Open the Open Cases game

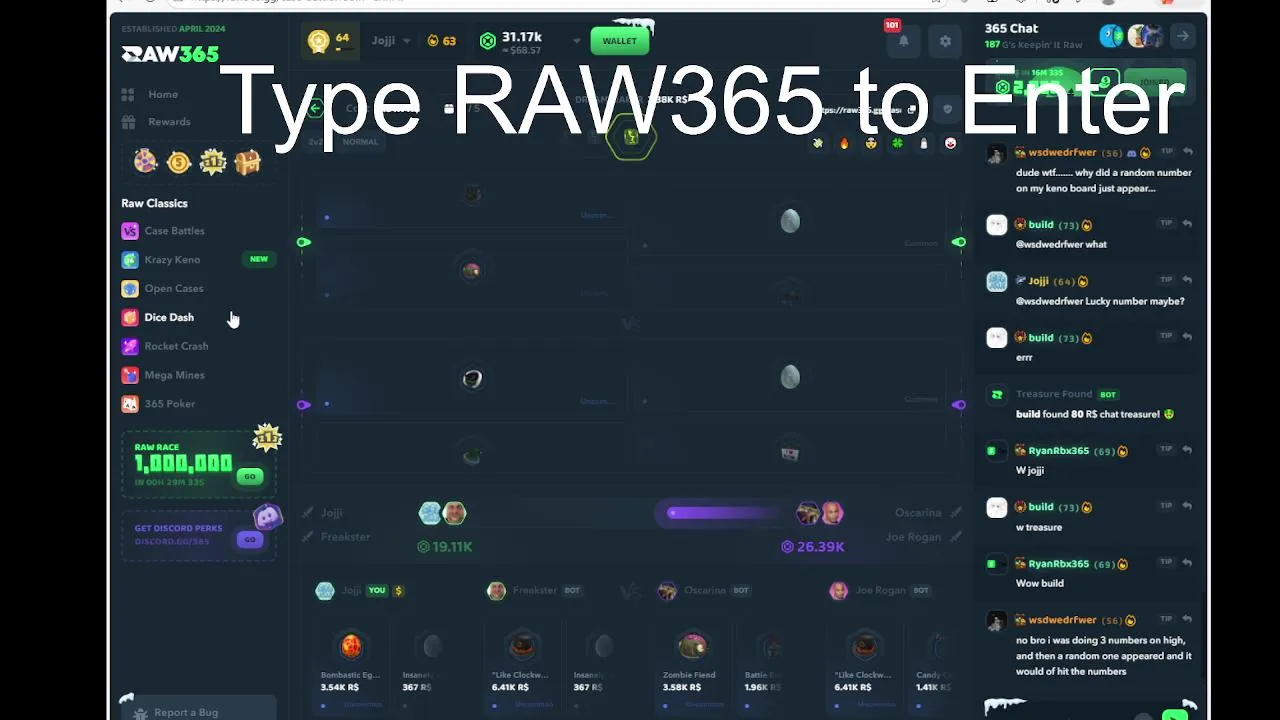pos(174,289)
